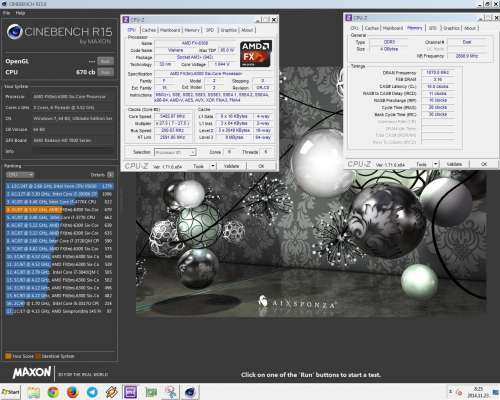The width and height of the screenshot is (500, 400).
Task: Open SPD tab in right CPU-Z window
Action: (433, 28)
